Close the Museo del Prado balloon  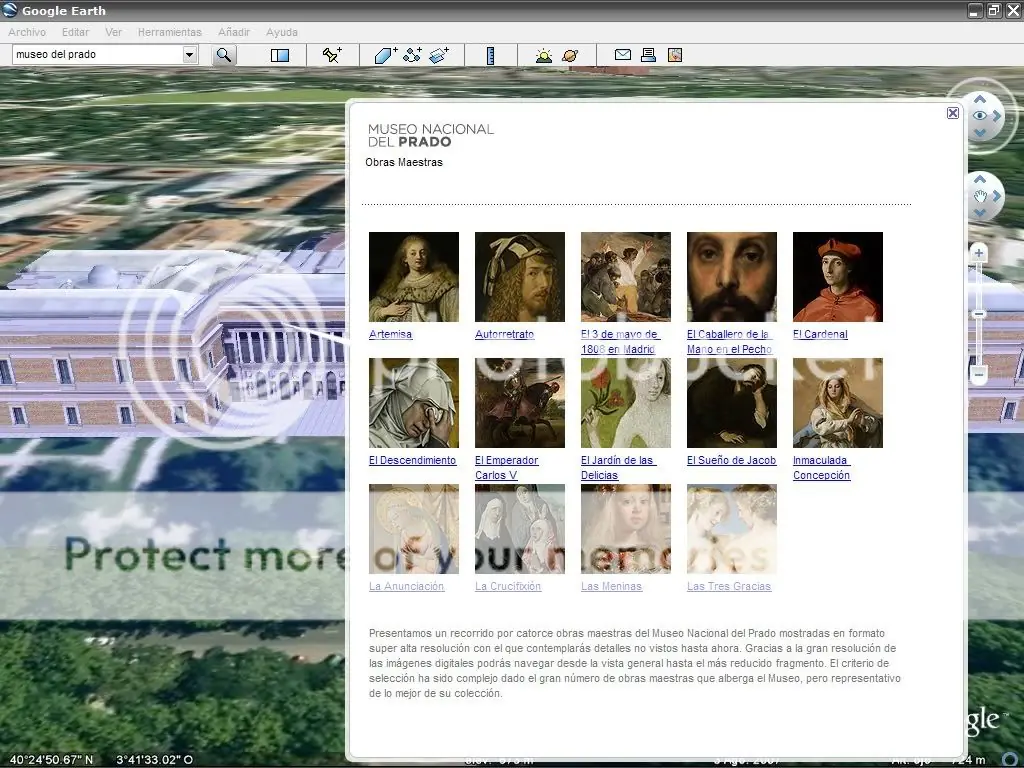[953, 113]
